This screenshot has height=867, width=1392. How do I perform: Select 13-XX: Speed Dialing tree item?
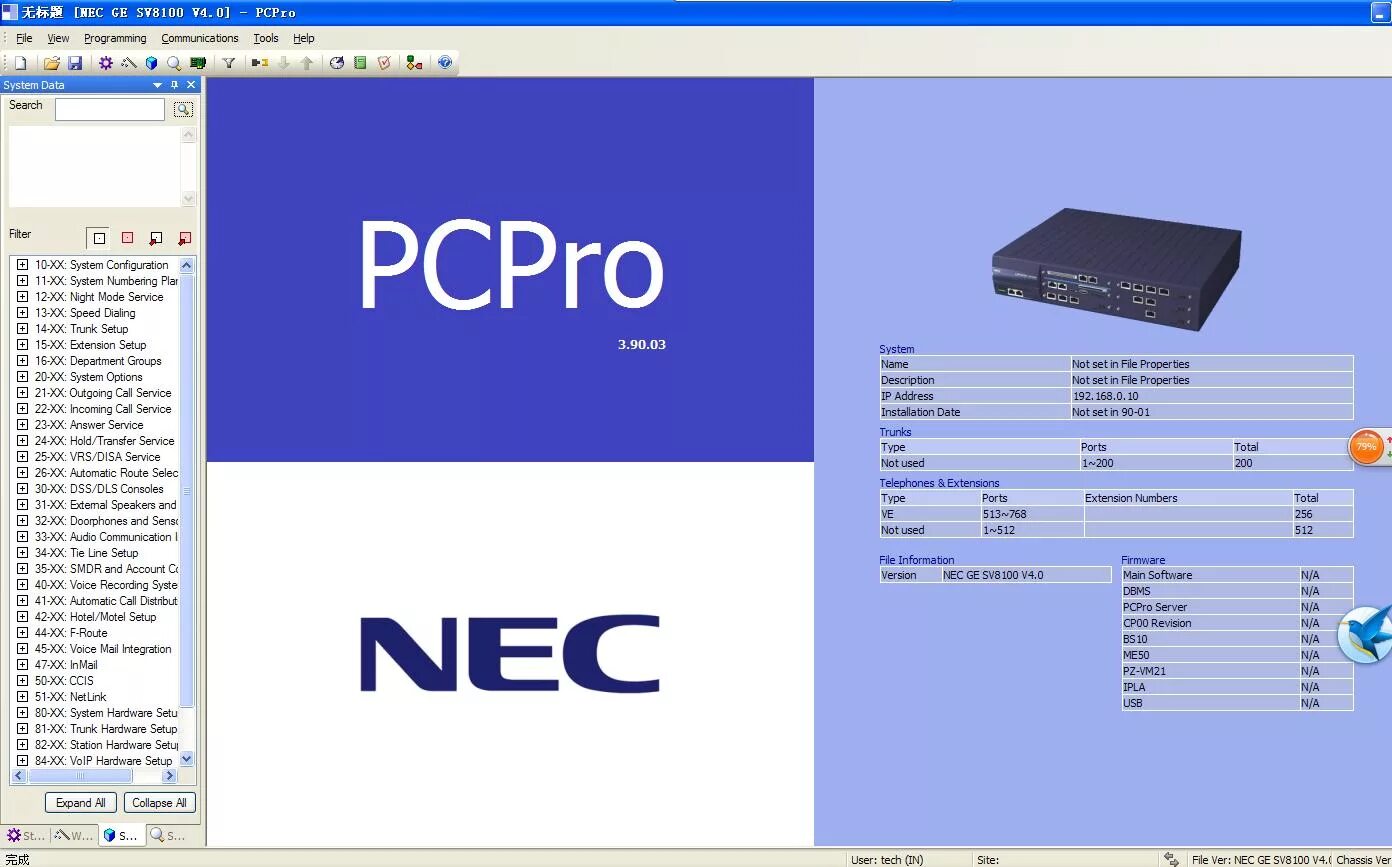(x=85, y=313)
